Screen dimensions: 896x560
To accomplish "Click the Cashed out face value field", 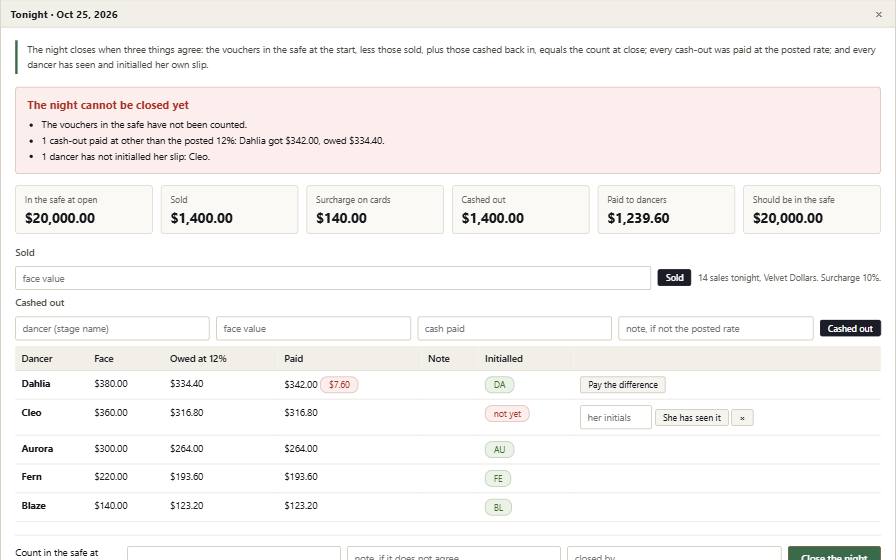I will pos(313,329).
